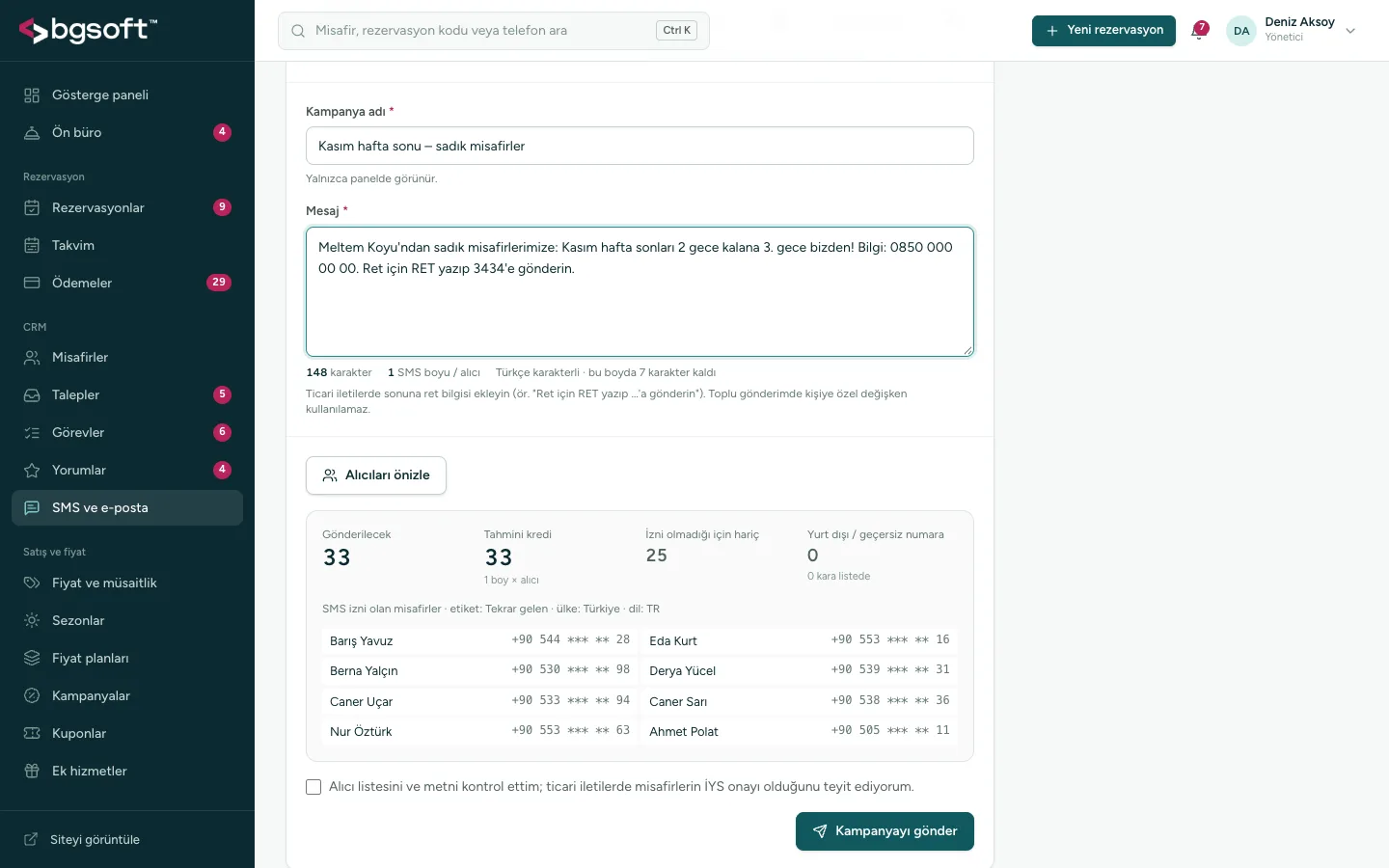Click the Ödemeler card icon
This screenshot has width=1389, height=868.
click(x=32, y=283)
